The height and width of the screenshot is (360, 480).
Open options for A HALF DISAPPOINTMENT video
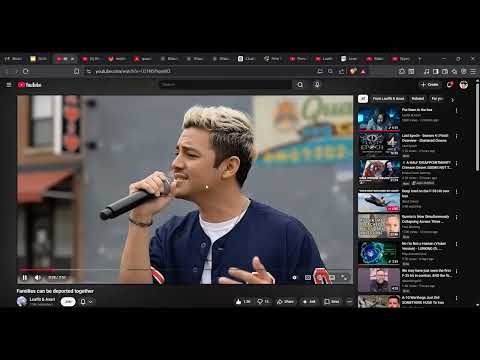click(x=457, y=163)
